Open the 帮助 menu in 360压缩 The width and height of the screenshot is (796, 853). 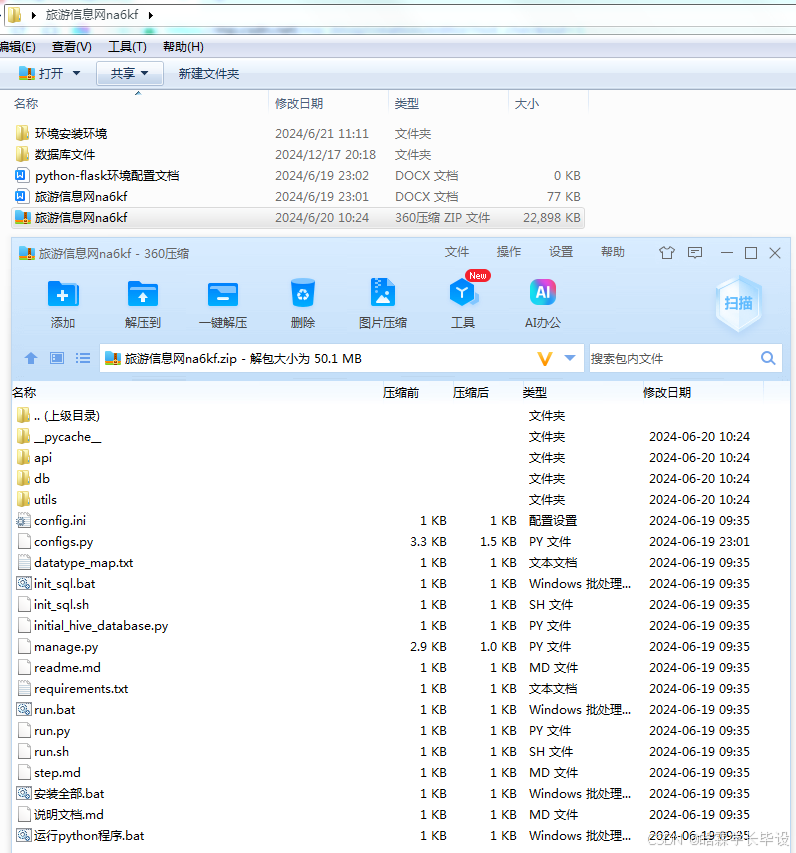point(613,252)
